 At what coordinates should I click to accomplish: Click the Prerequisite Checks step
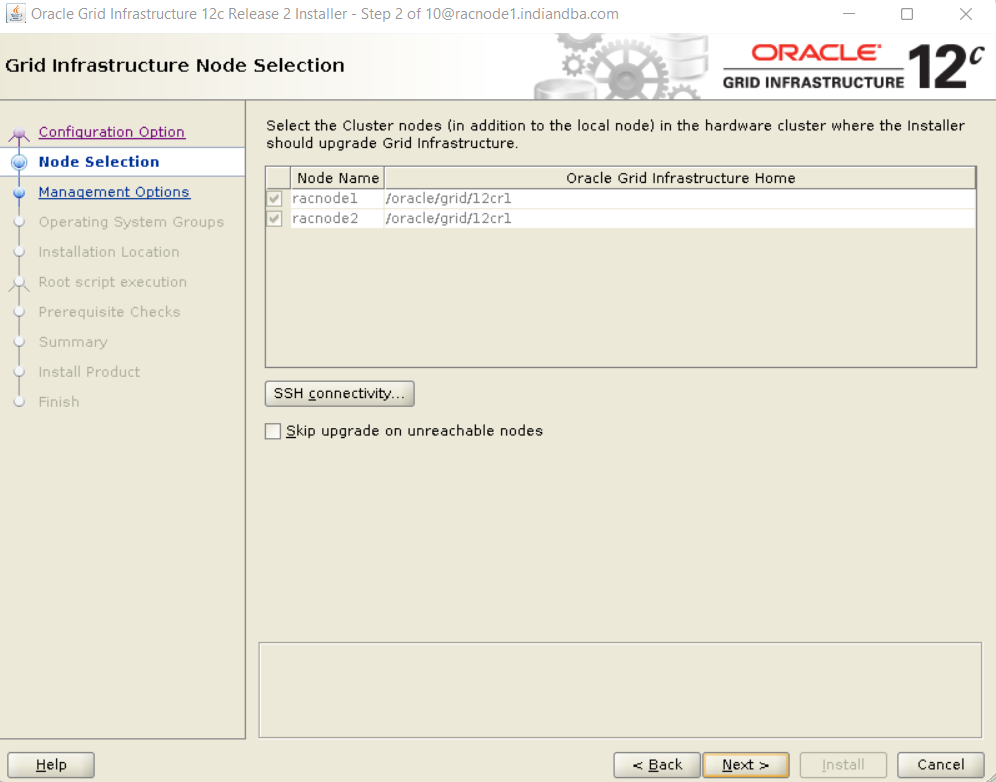coord(109,312)
